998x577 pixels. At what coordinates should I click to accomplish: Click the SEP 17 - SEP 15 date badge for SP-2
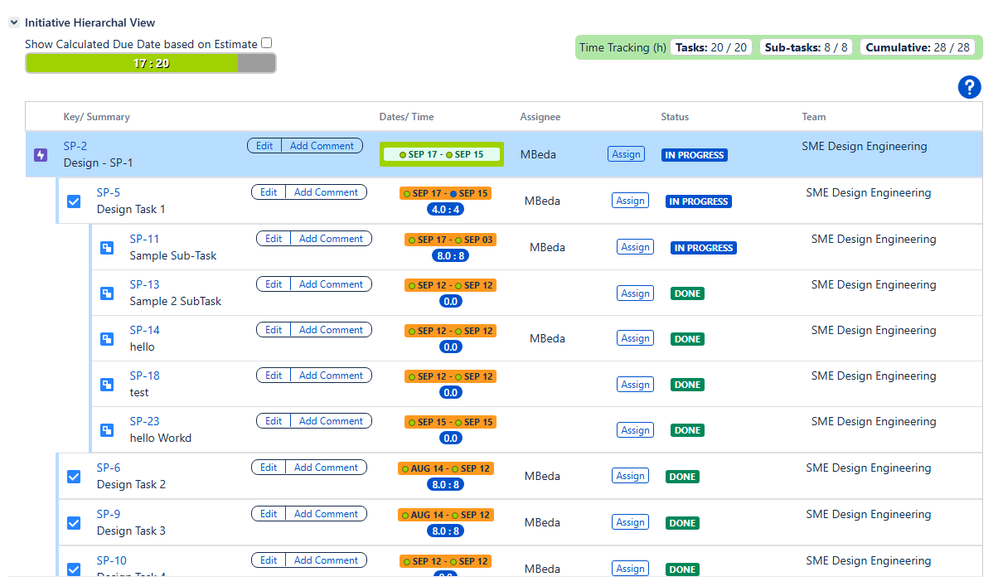tap(442, 155)
